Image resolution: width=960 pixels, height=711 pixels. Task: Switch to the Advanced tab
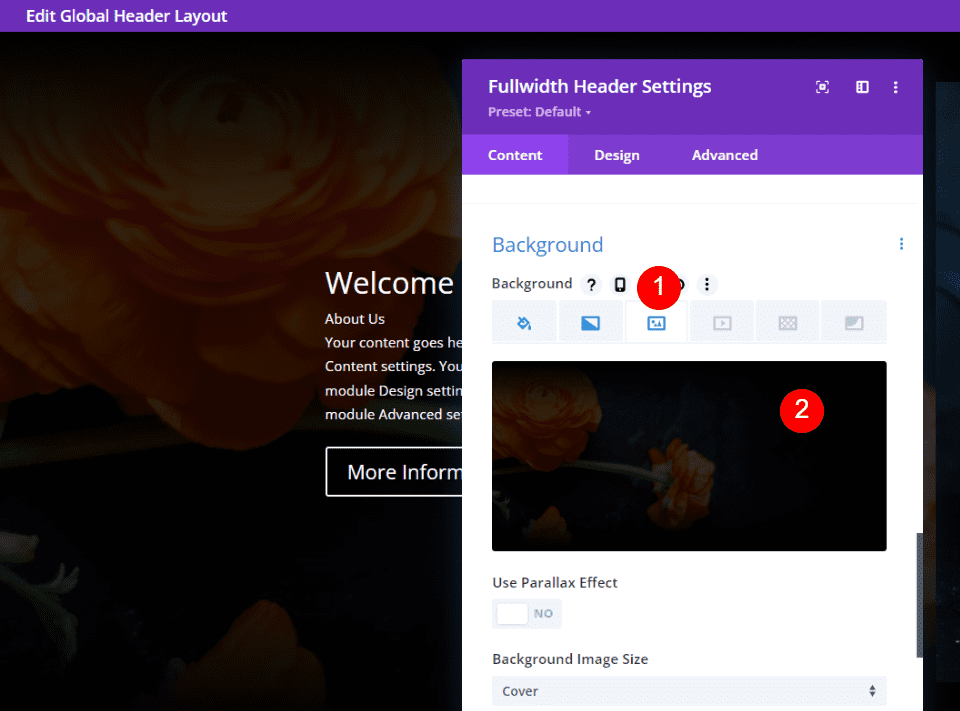pos(724,155)
